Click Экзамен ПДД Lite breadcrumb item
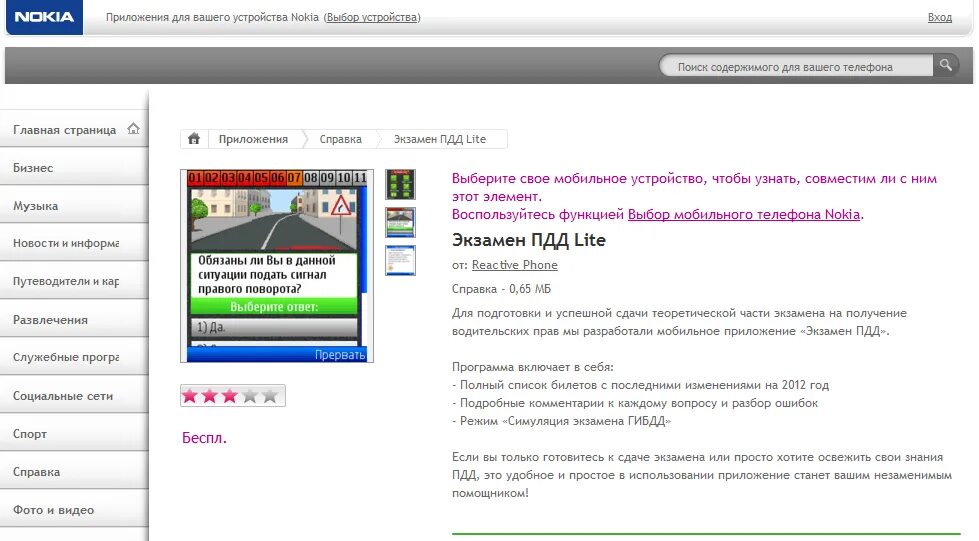This screenshot has height=541, width=979. (x=440, y=139)
